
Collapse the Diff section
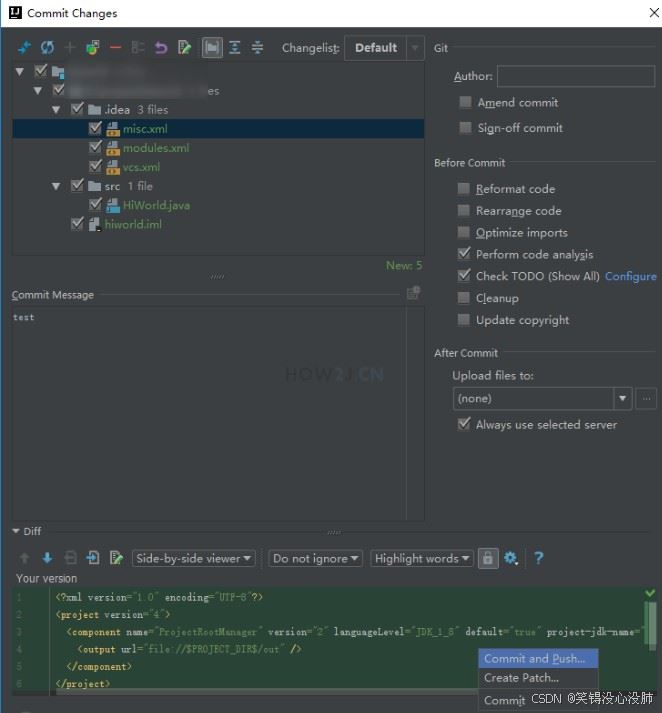(x=16, y=531)
